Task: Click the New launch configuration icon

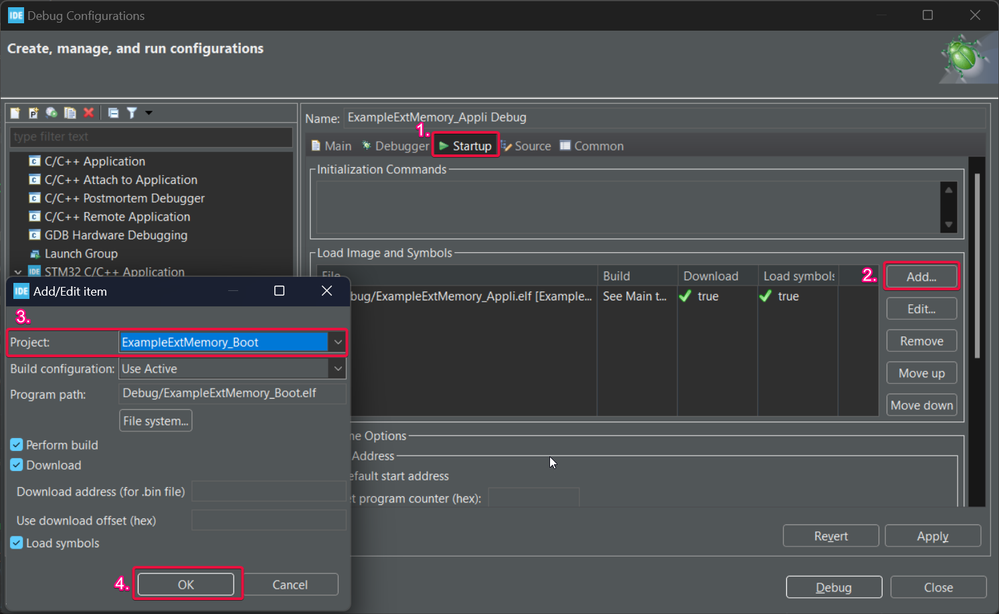Action: (x=15, y=113)
